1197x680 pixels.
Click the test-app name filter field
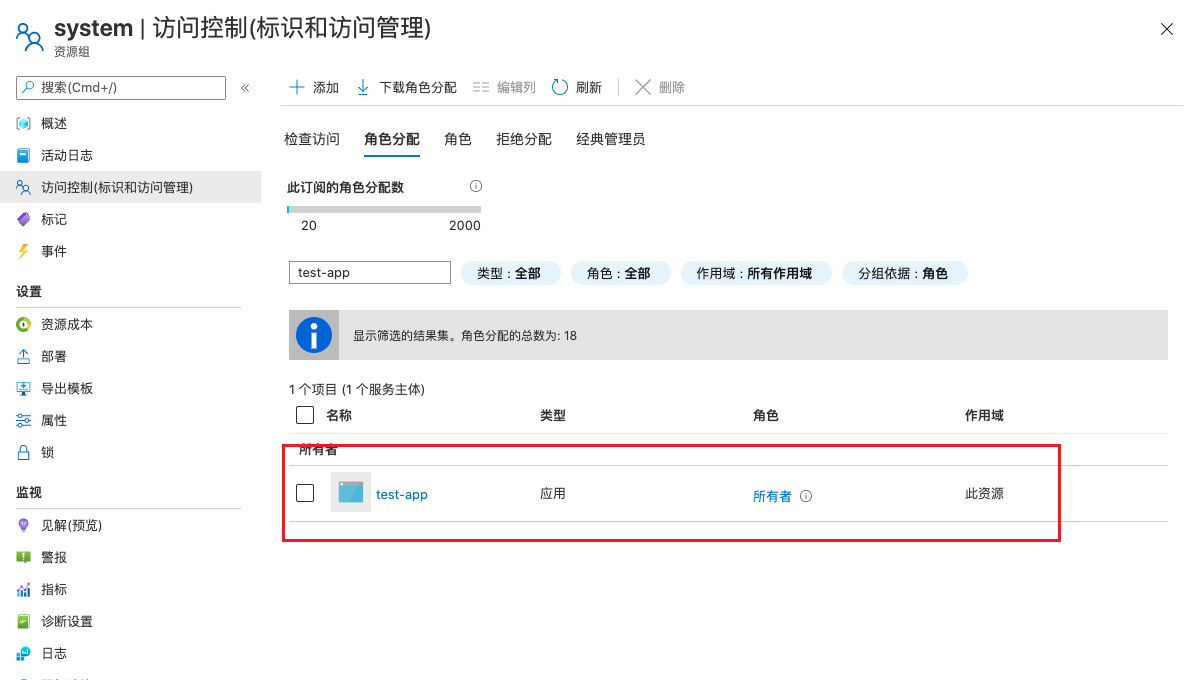pos(370,273)
